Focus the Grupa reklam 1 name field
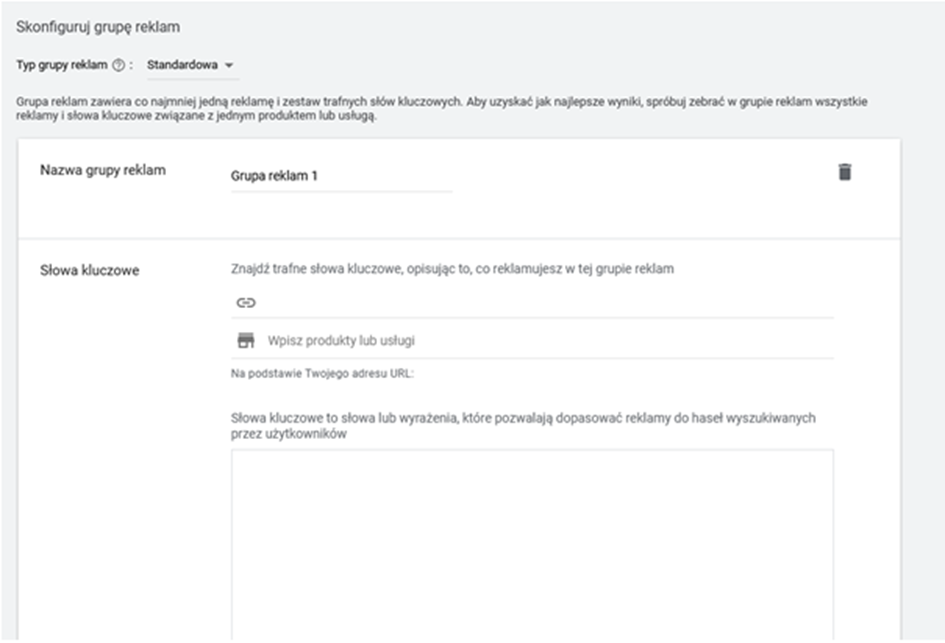The width and height of the screenshot is (945, 643). point(340,176)
